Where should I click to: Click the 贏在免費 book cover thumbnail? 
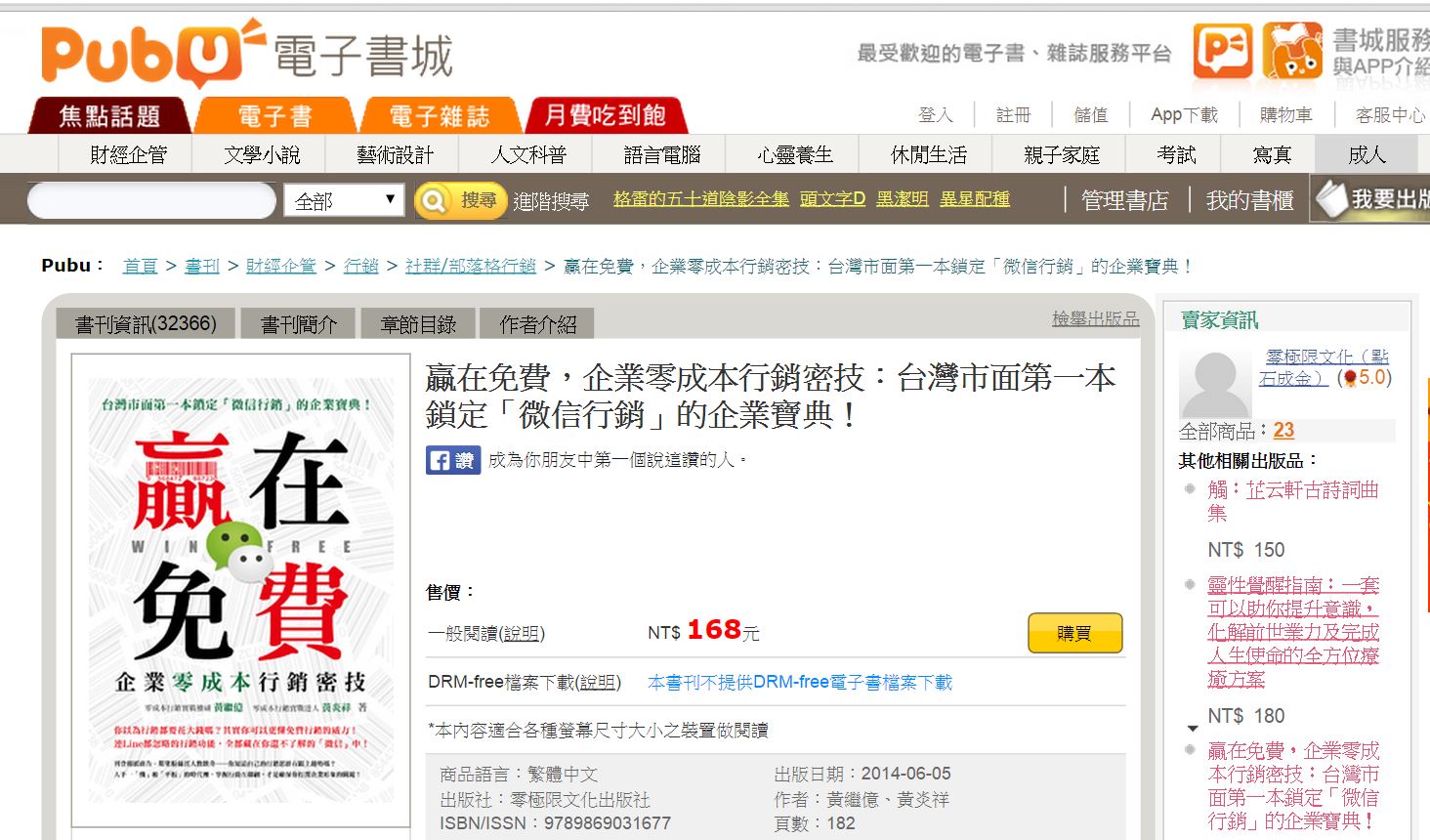pos(240,593)
